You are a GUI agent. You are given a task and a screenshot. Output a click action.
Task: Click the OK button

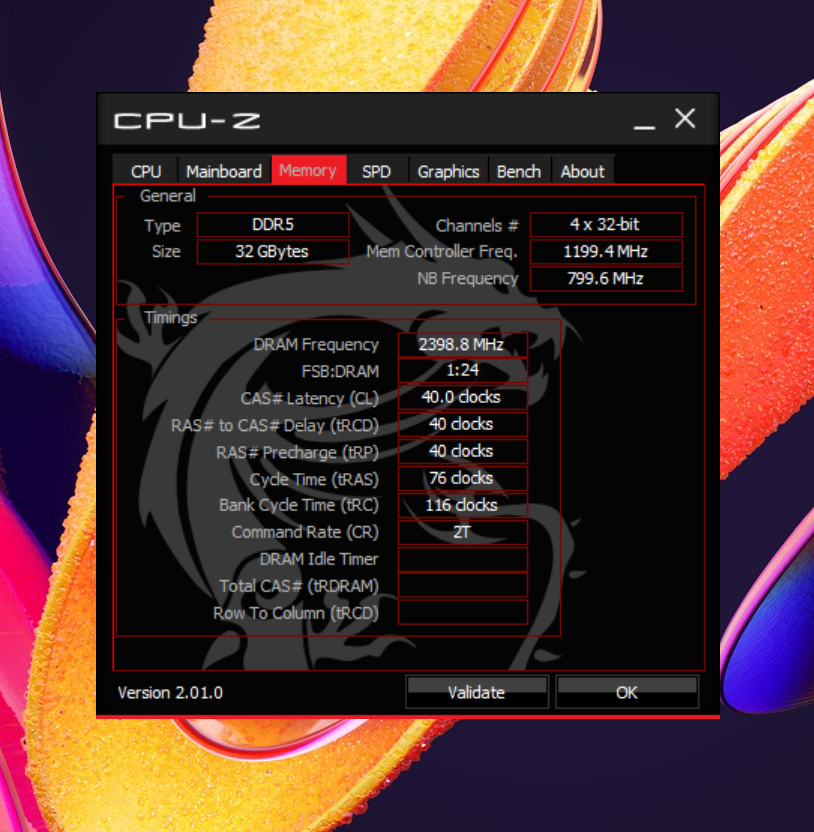pyautogui.click(x=627, y=692)
